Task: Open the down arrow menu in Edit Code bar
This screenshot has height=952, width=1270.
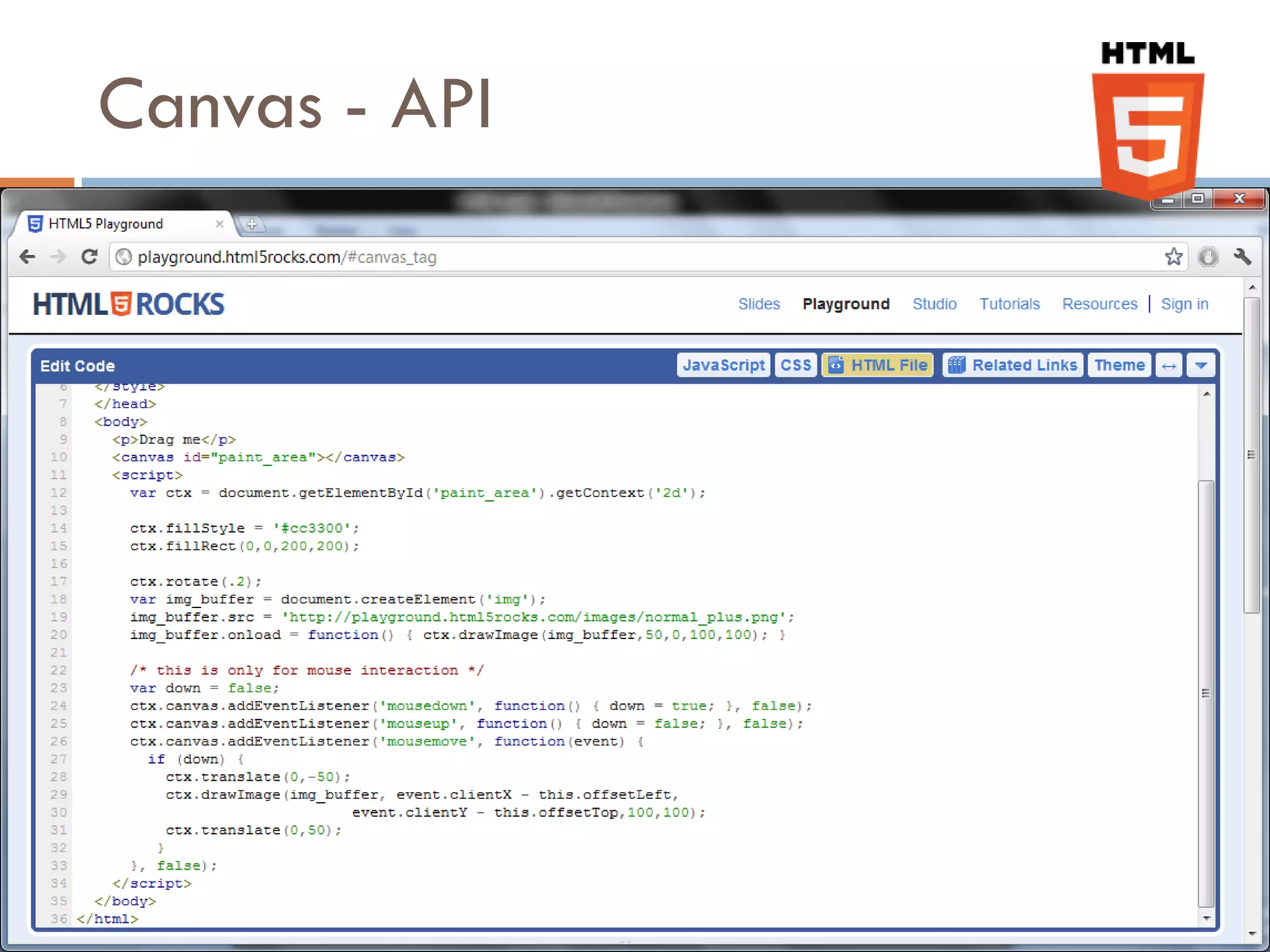Action: click(1201, 366)
